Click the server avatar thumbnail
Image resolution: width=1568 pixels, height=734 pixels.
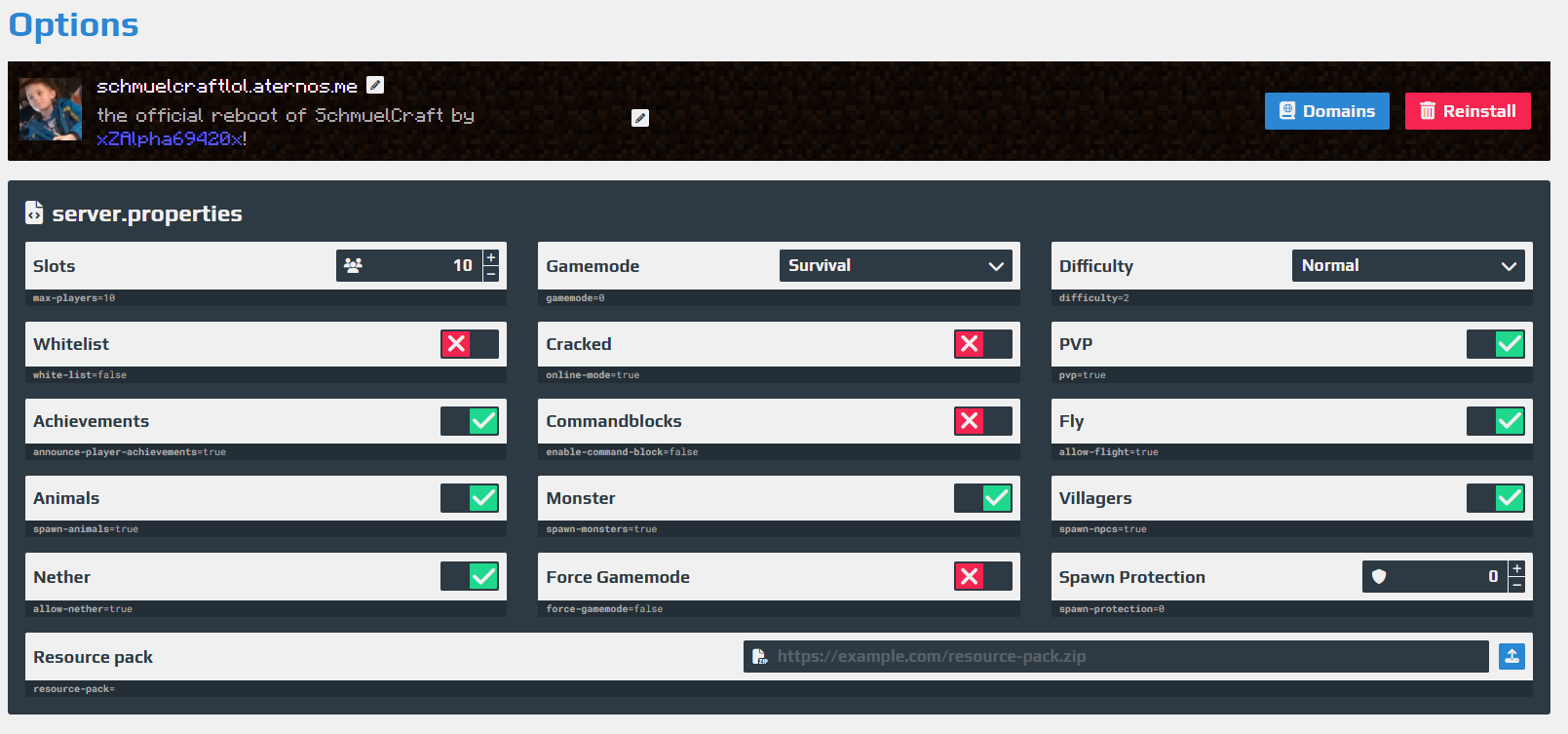51,109
